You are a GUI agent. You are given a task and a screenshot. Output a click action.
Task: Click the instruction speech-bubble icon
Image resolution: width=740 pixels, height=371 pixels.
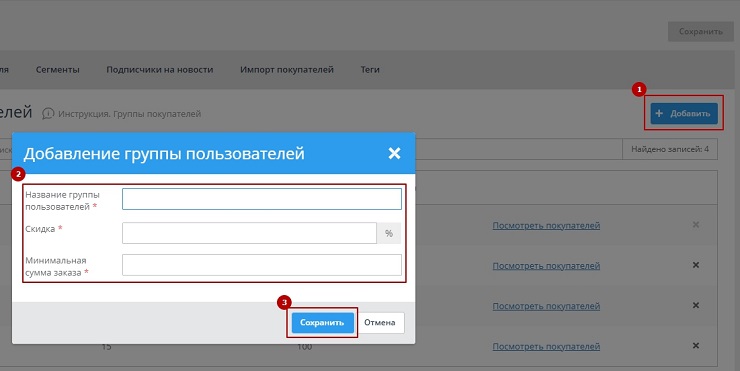[48, 114]
